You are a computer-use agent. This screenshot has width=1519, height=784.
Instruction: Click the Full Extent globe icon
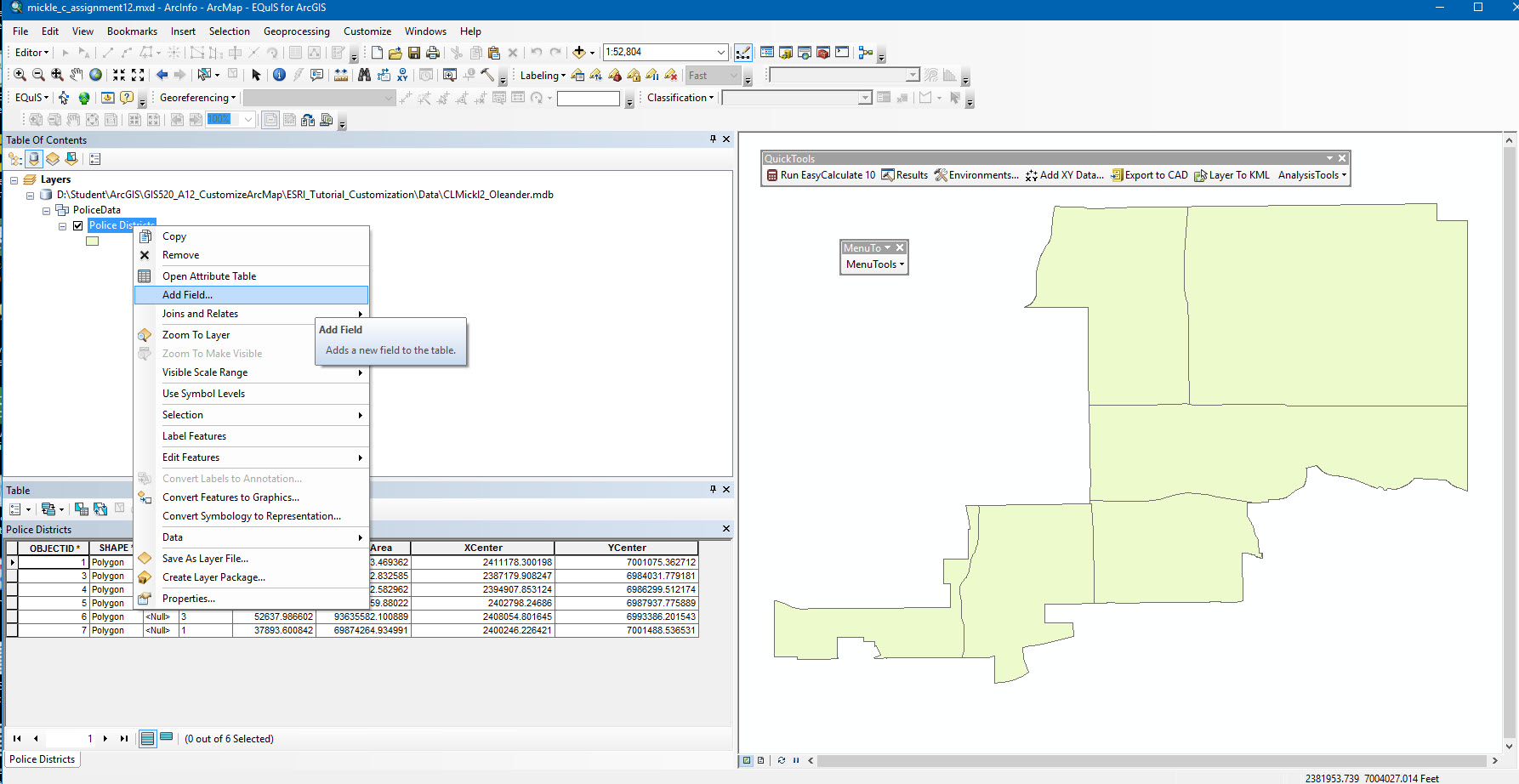click(x=95, y=75)
